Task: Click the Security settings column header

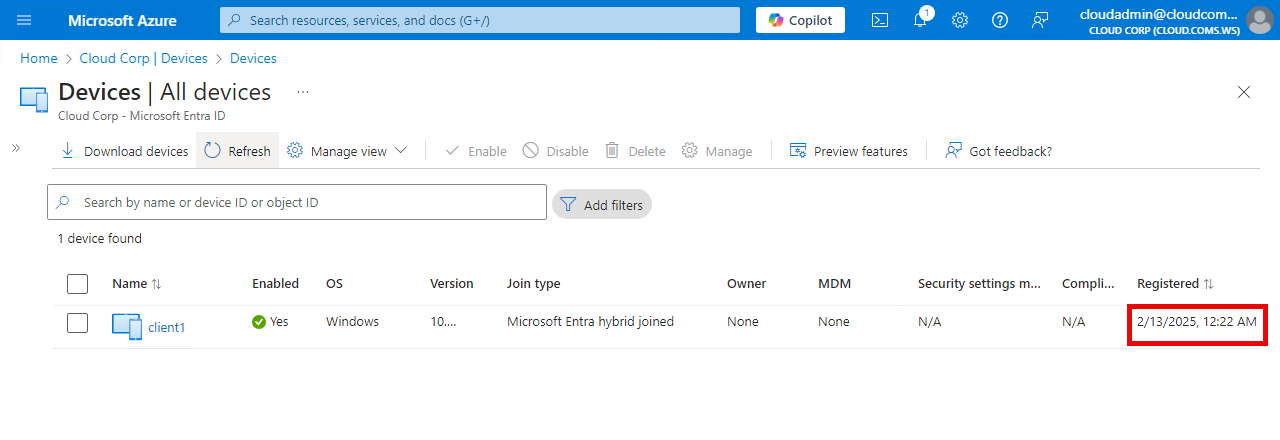Action: (980, 284)
